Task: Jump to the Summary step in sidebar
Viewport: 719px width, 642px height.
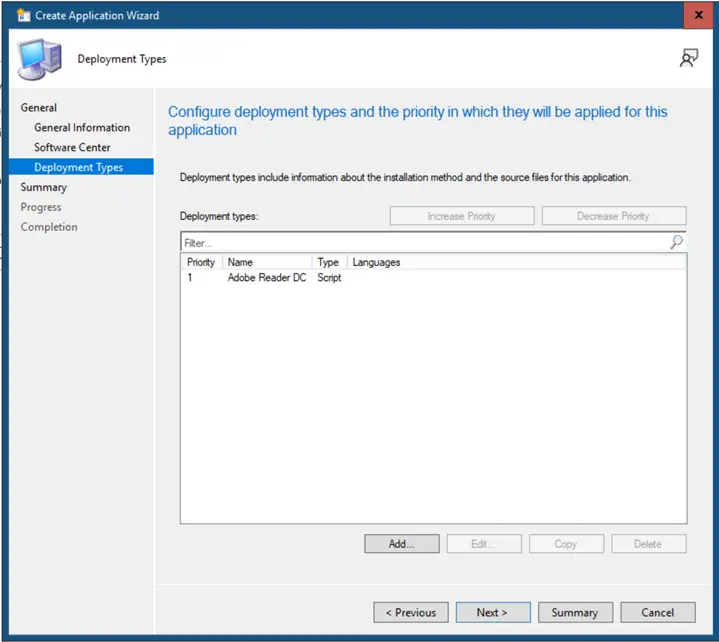Action: pyautogui.click(x=44, y=187)
